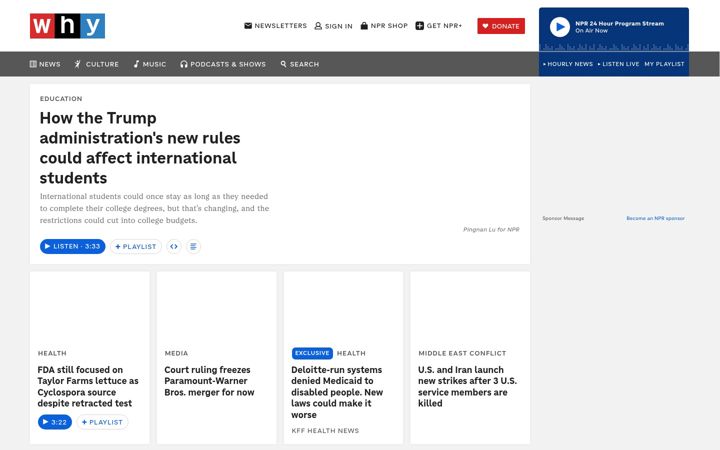Viewport: 720px width, 450px height.
Task: Click the On Air Now text
Action: (591, 31)
